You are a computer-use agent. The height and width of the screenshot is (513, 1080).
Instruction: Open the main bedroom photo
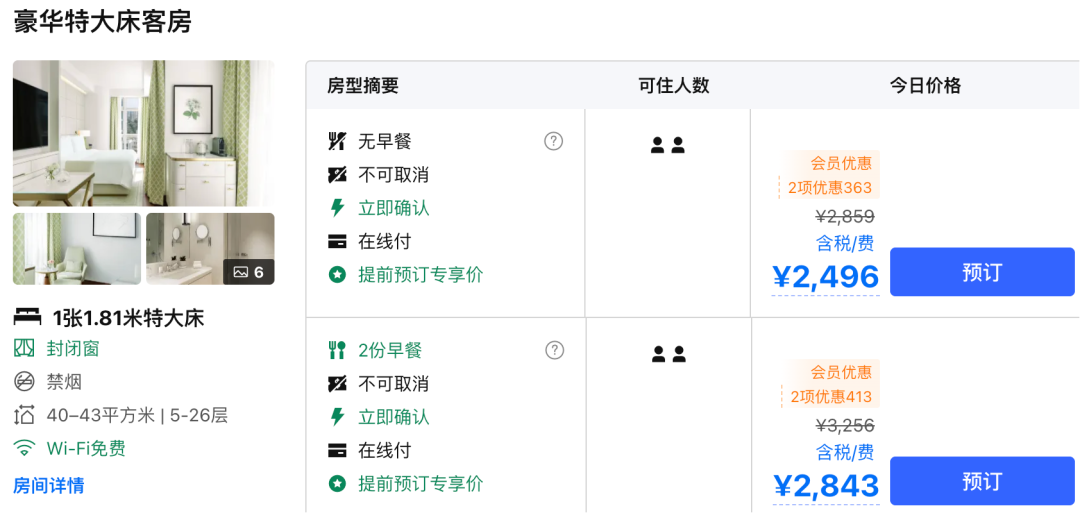click(143, 133)
